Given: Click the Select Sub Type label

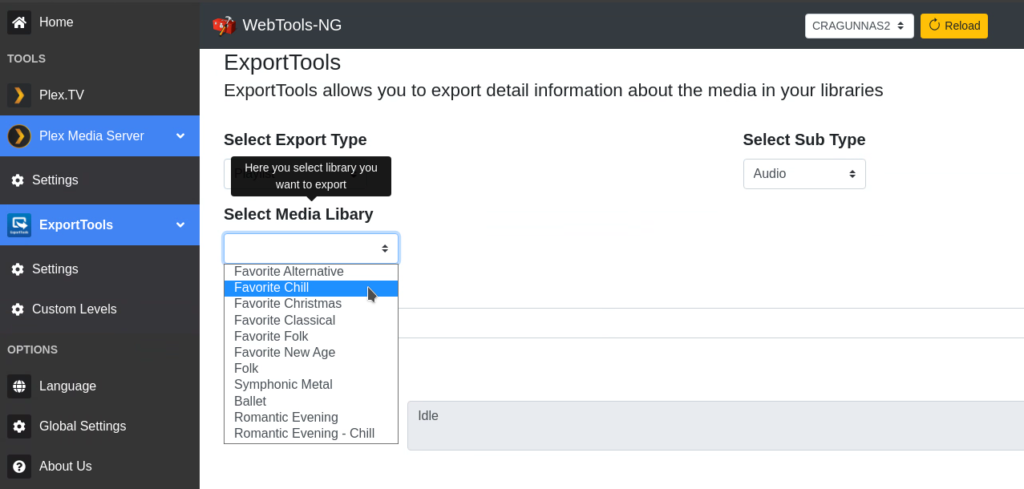Looking at the screenshot, I should [804, 140].
